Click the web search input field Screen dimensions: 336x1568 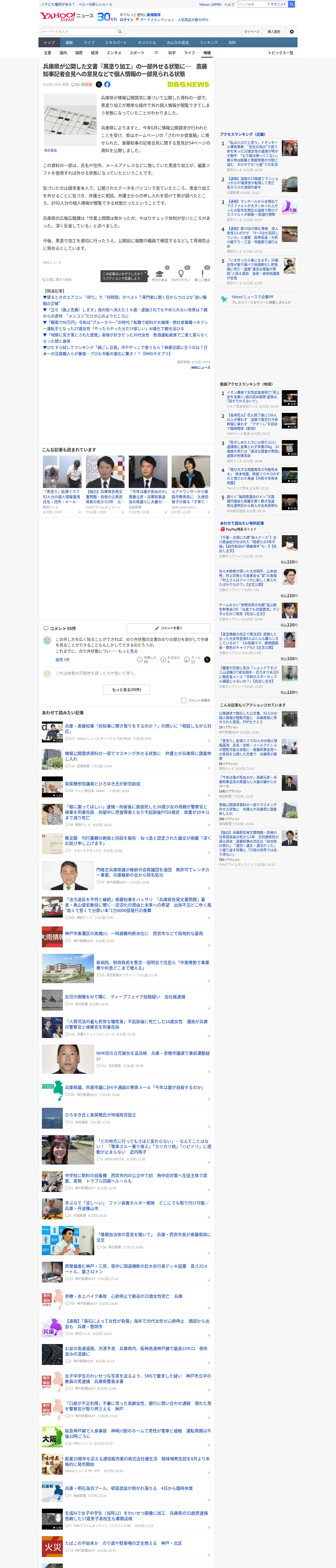(x=252, y=4)
